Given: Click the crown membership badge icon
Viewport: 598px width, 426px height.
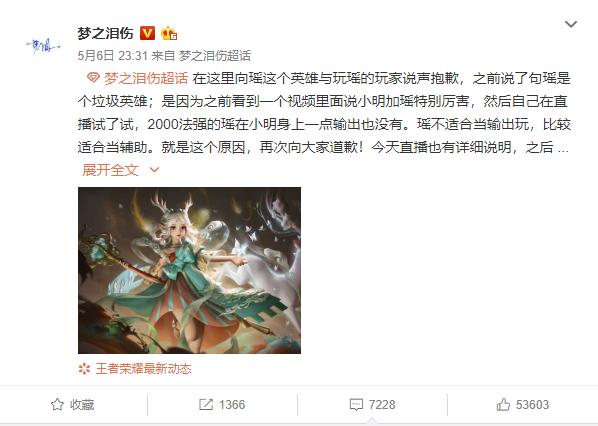Looking at the screenshot, I should pos(169,33).
